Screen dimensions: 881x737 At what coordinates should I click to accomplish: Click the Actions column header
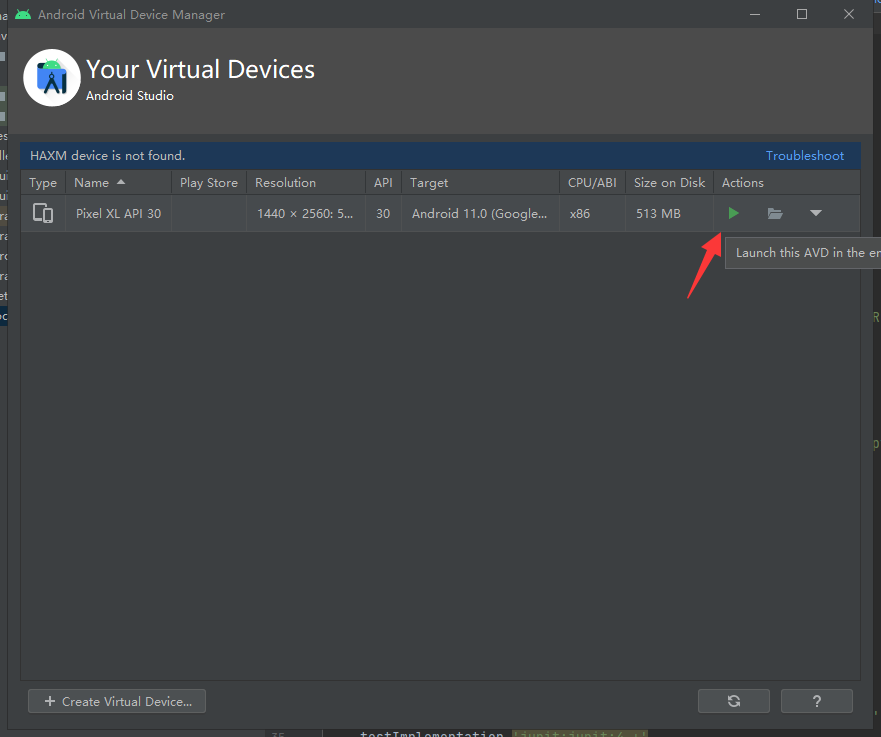pos(787,183)
